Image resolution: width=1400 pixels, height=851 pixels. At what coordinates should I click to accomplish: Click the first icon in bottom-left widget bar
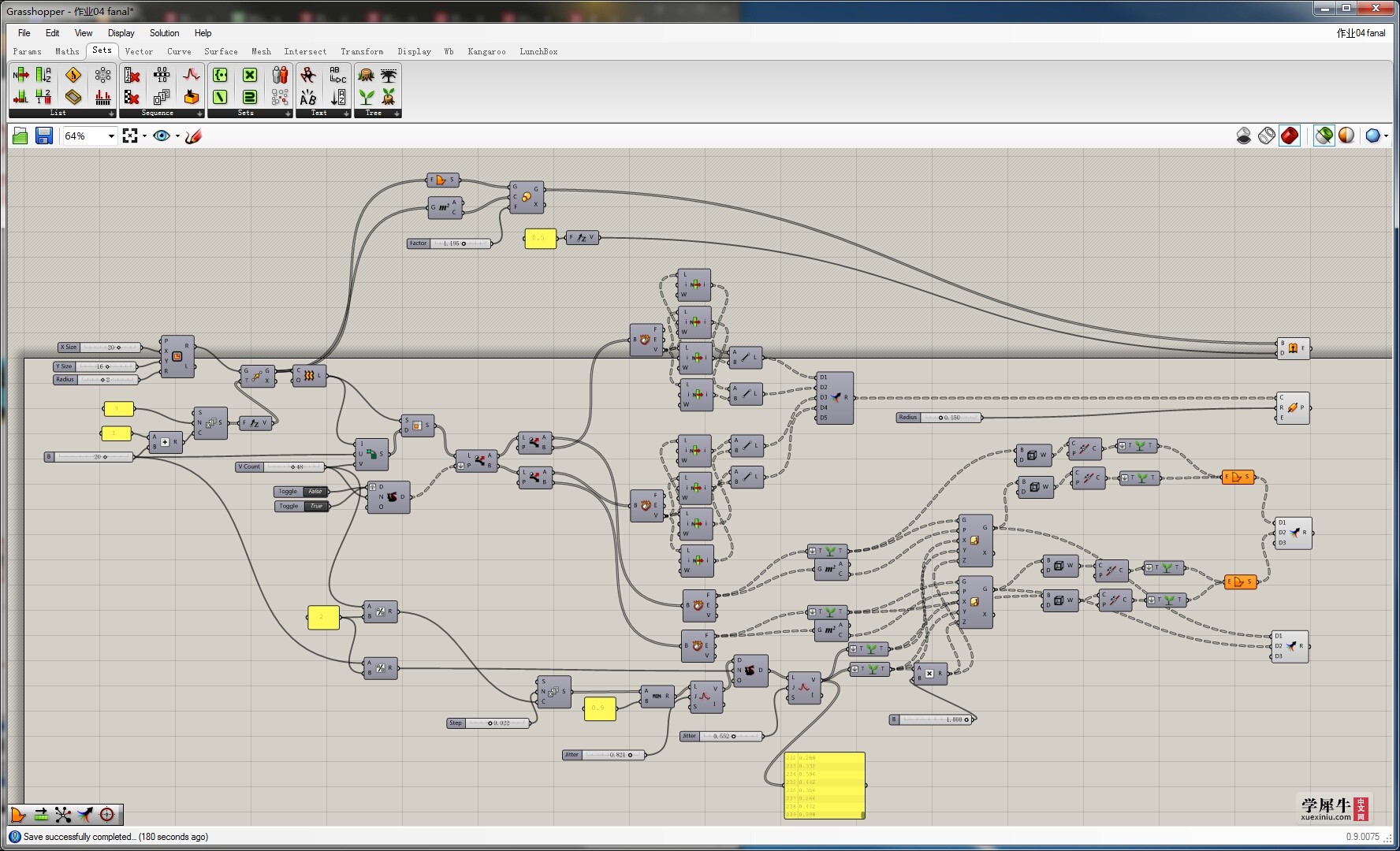tap(18, 815)
